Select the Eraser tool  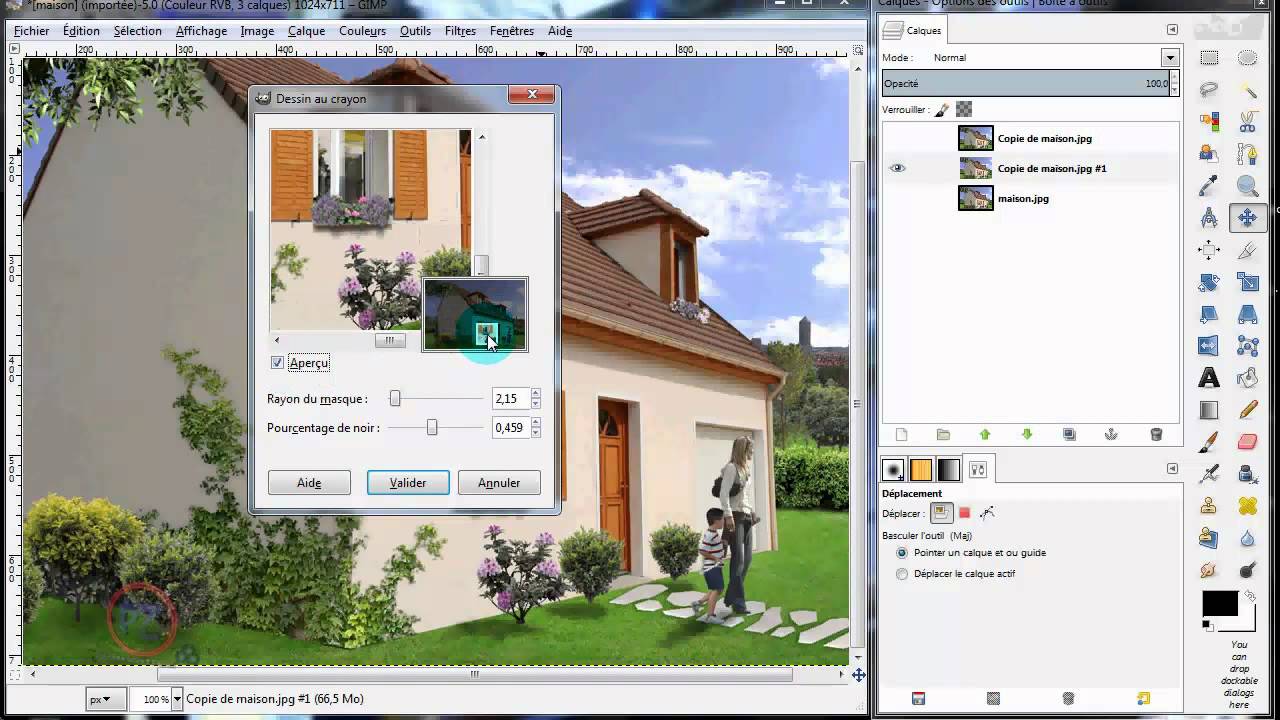coord(1247,442)
